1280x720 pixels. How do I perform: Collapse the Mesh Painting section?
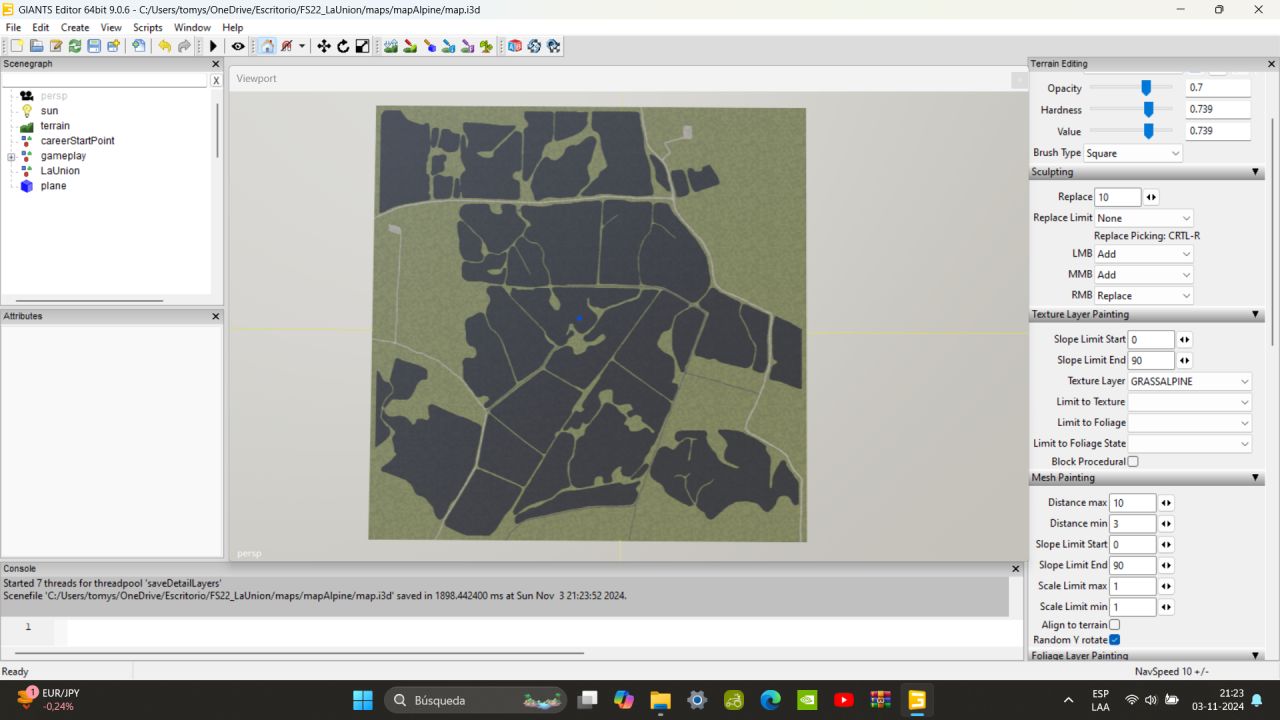pos(1256,478)
